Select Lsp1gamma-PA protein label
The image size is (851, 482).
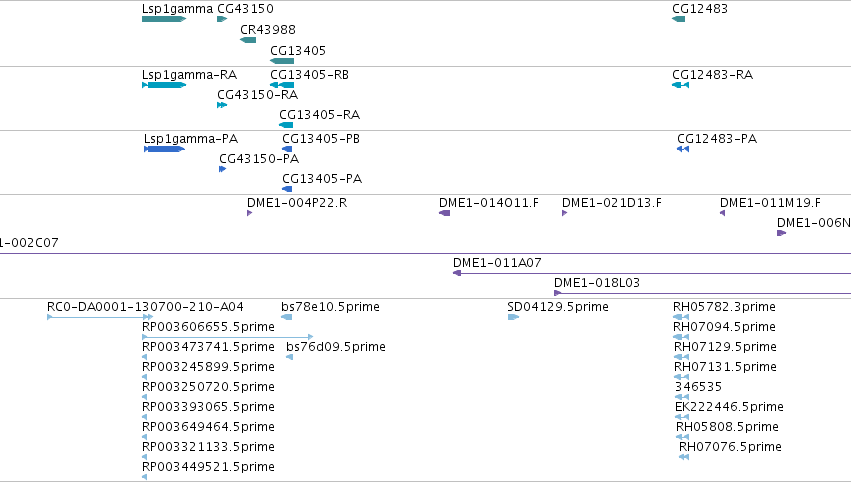tap(191, 139)
